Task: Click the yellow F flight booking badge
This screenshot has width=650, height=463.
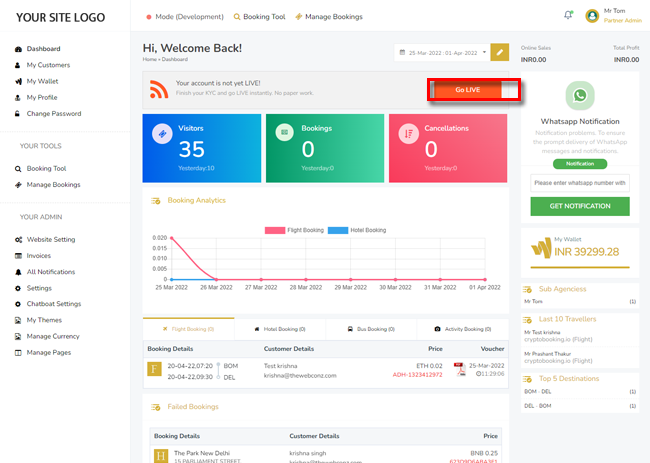Action: 154,369
